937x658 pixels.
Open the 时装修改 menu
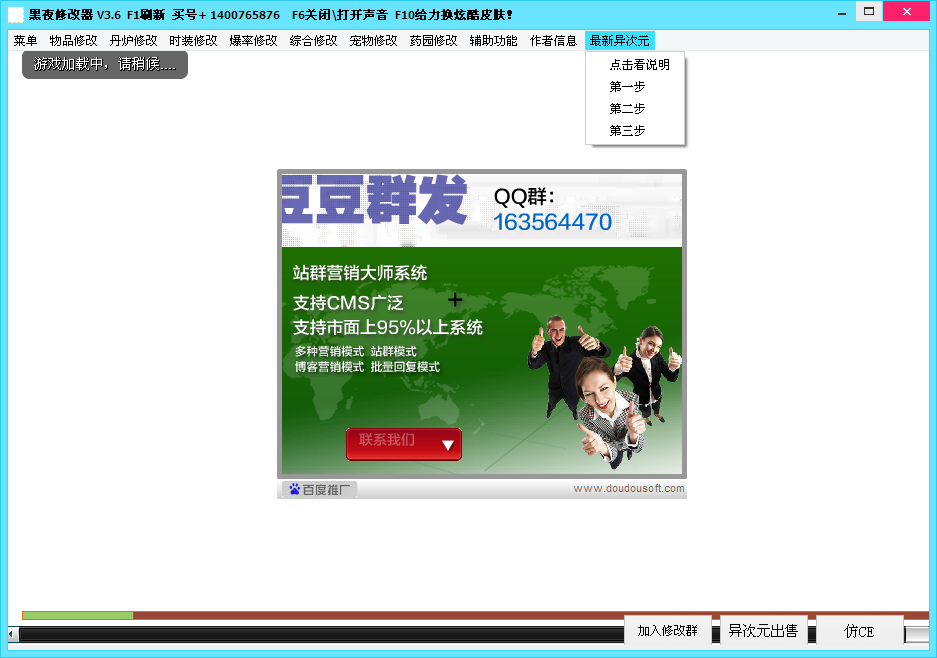coord(194,41)
